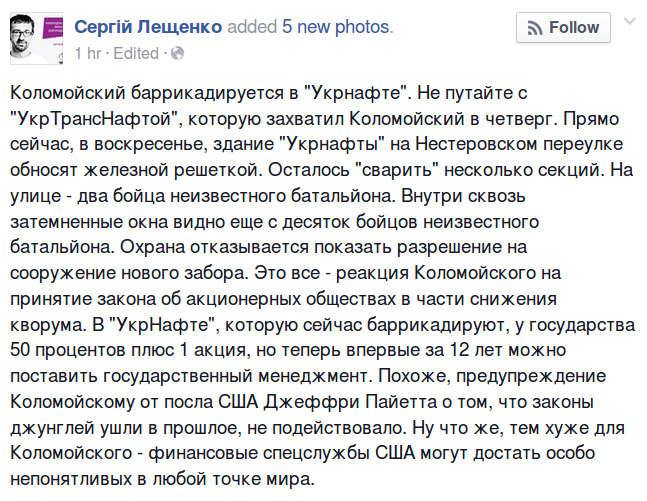647x501 pixels.
Task: View the "5 new photos" album
Action: (335, 27)
